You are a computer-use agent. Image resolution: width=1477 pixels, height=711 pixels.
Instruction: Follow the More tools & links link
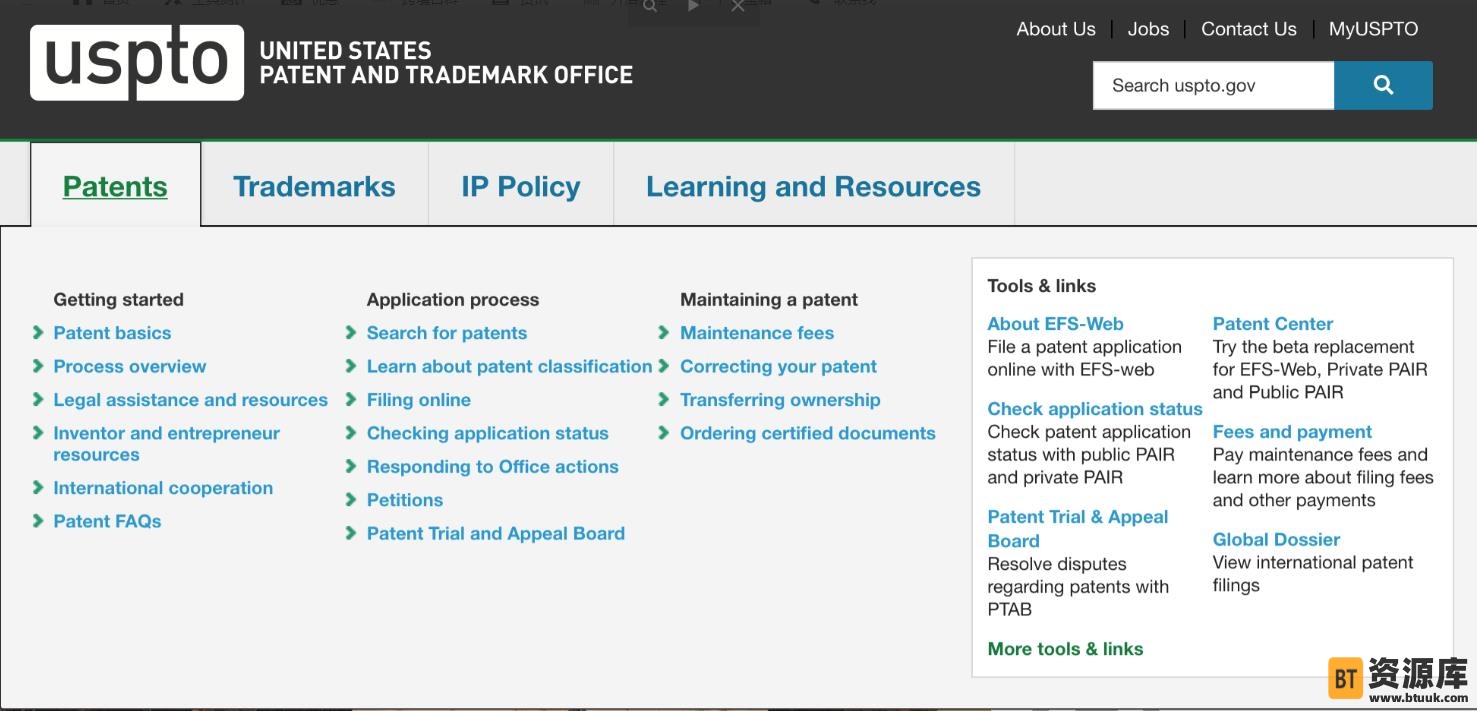click(1065, 649)
